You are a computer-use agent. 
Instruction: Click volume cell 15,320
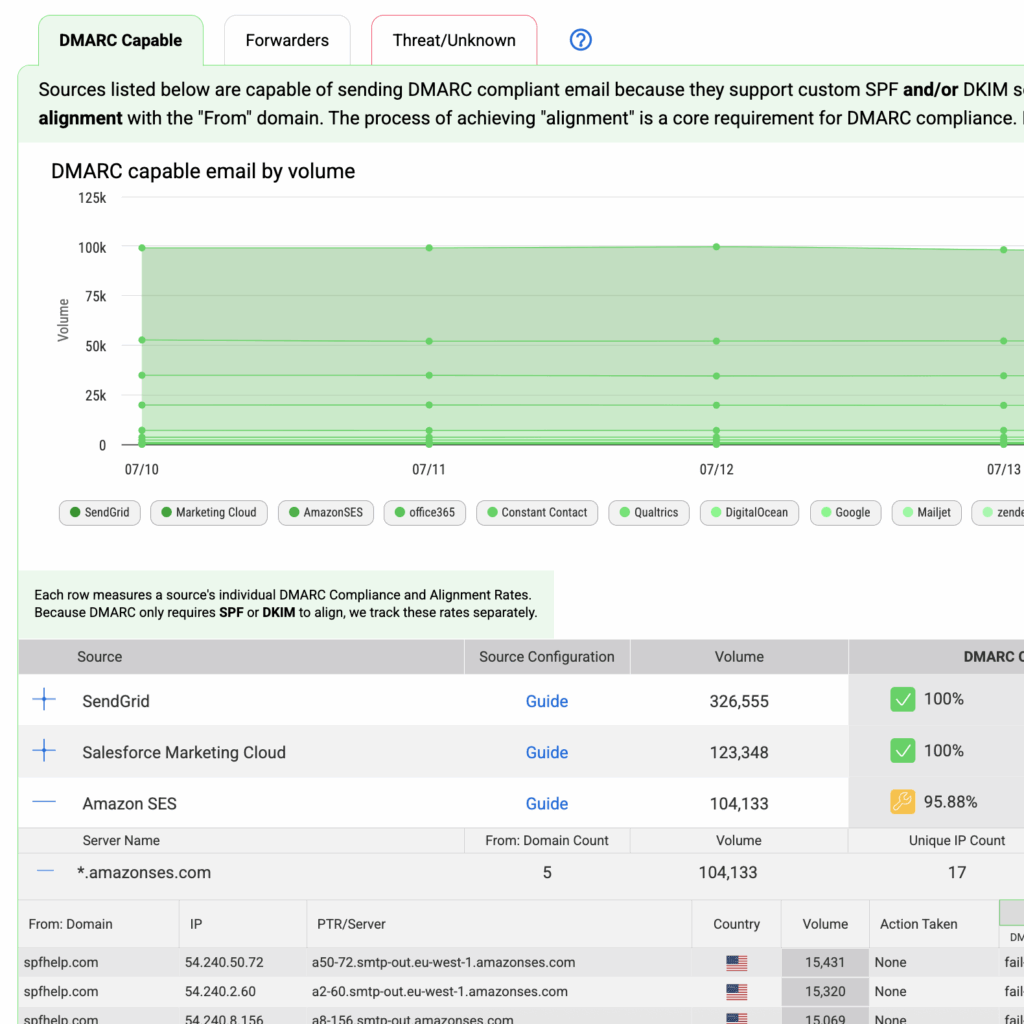click(x=825, y=992)
